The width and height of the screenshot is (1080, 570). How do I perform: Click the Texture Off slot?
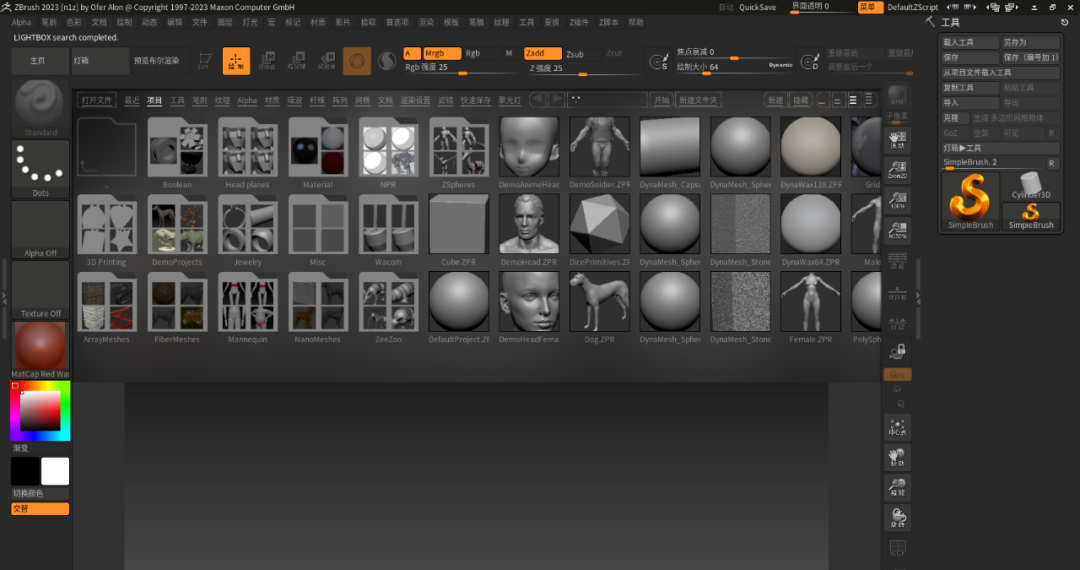tap(41, 287)
